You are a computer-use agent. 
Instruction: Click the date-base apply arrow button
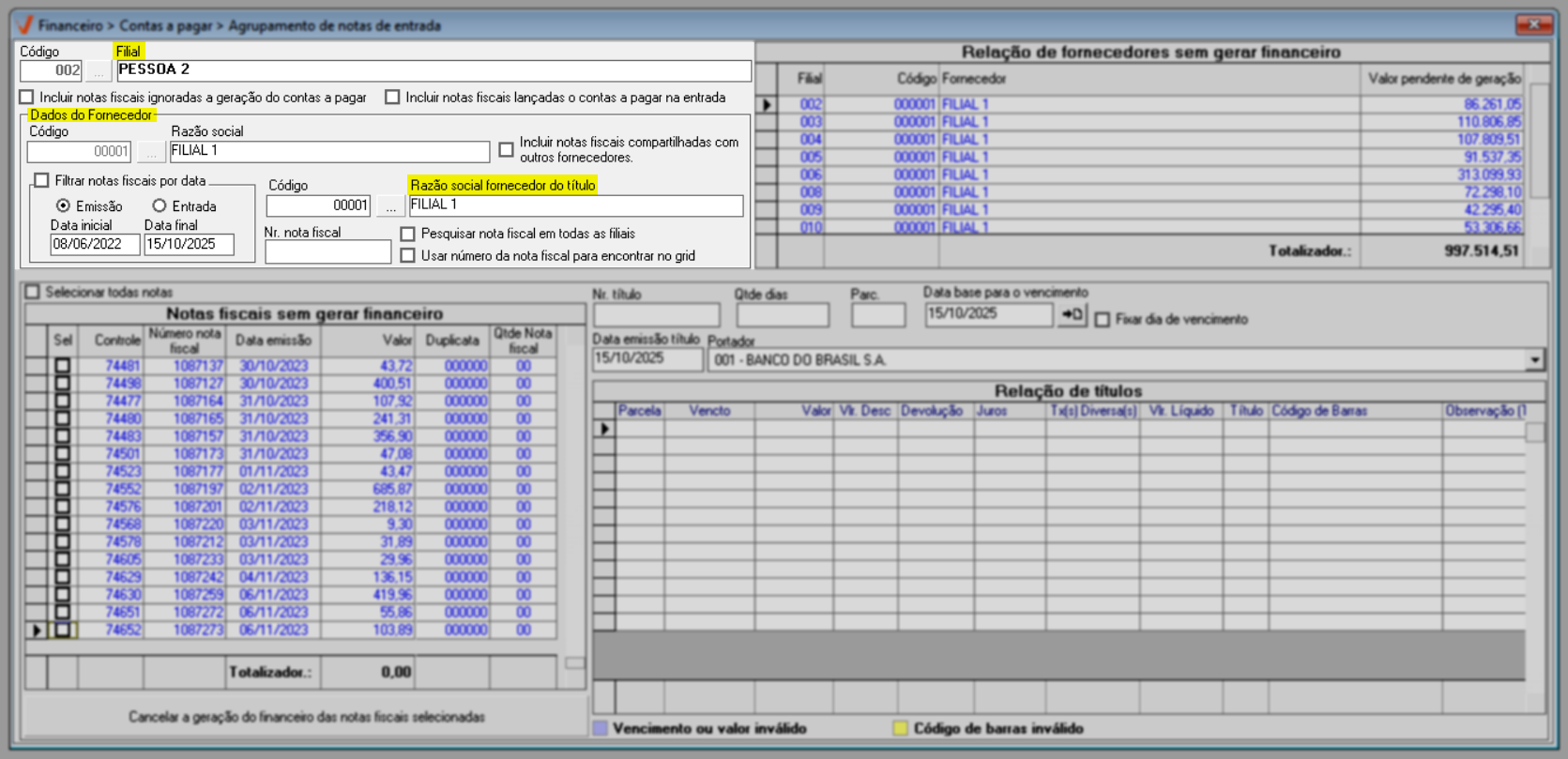pyautogui.click(x=1072, y=315)
